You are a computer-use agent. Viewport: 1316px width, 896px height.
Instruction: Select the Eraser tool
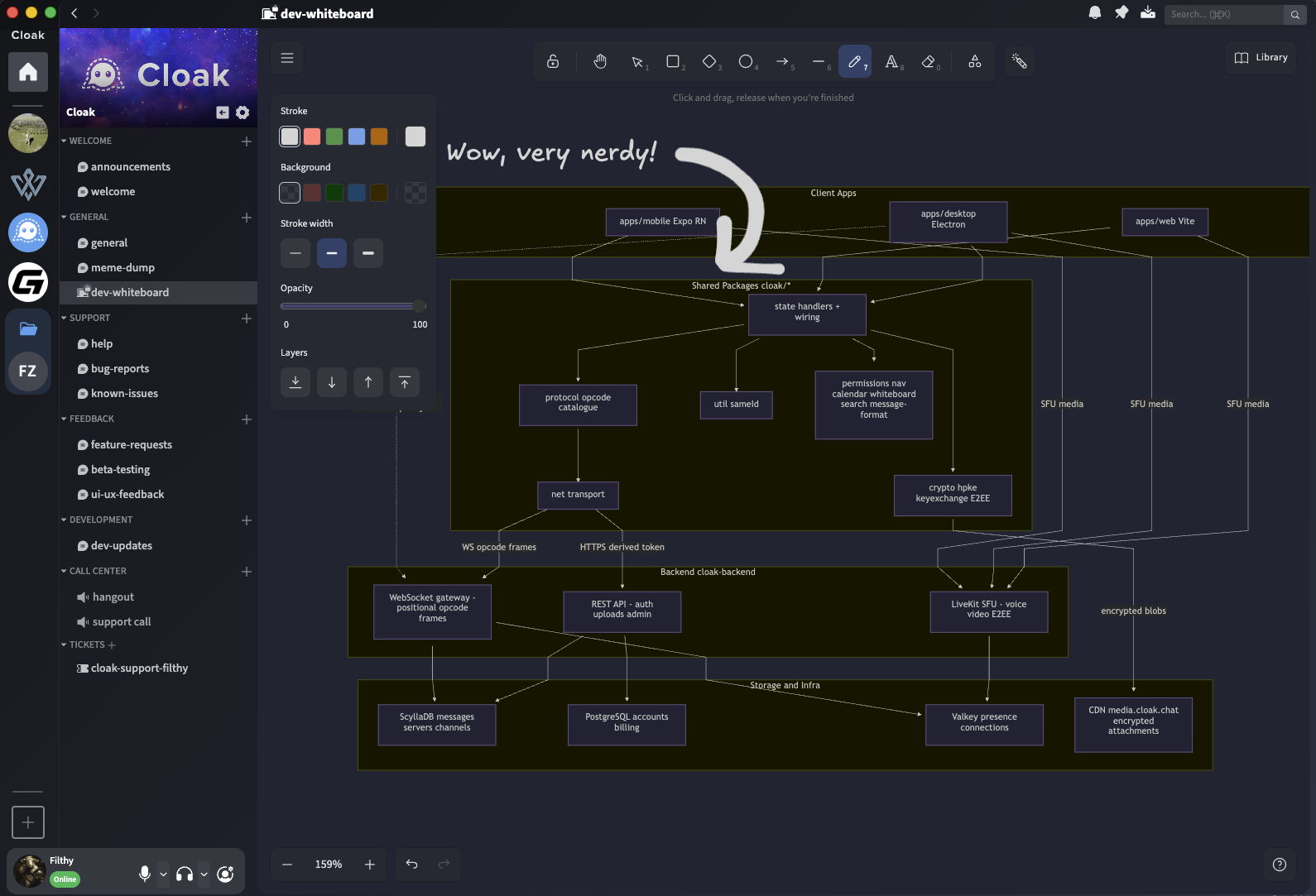(x=929, y=61)
